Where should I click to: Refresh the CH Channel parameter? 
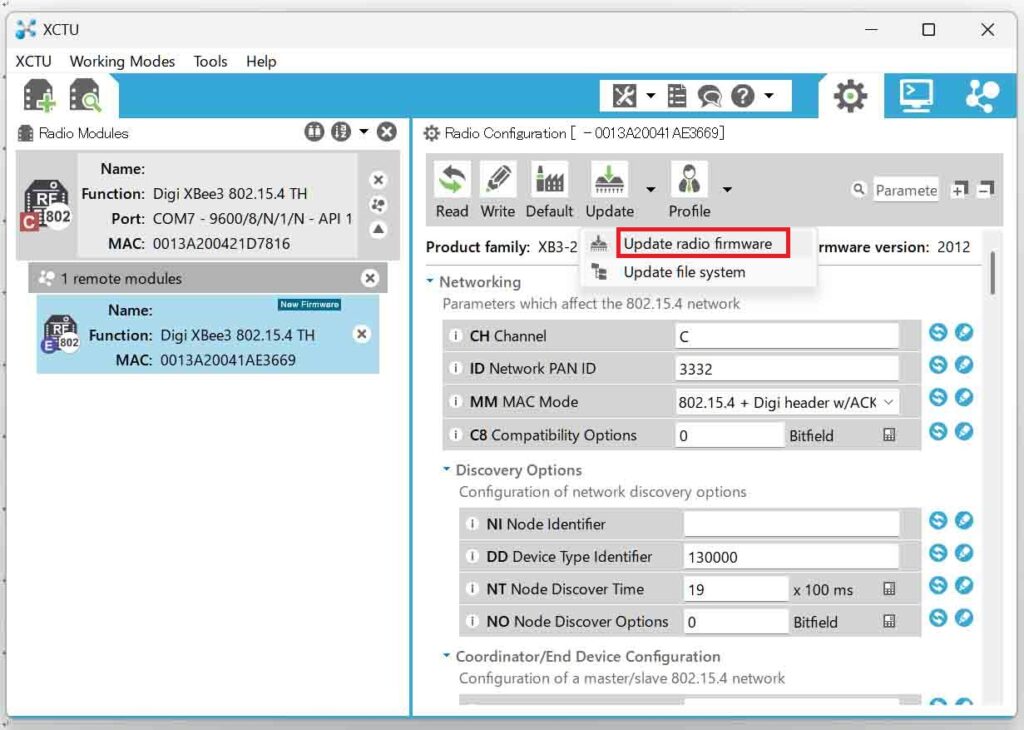pyautogui.click(x=938, y=332)
